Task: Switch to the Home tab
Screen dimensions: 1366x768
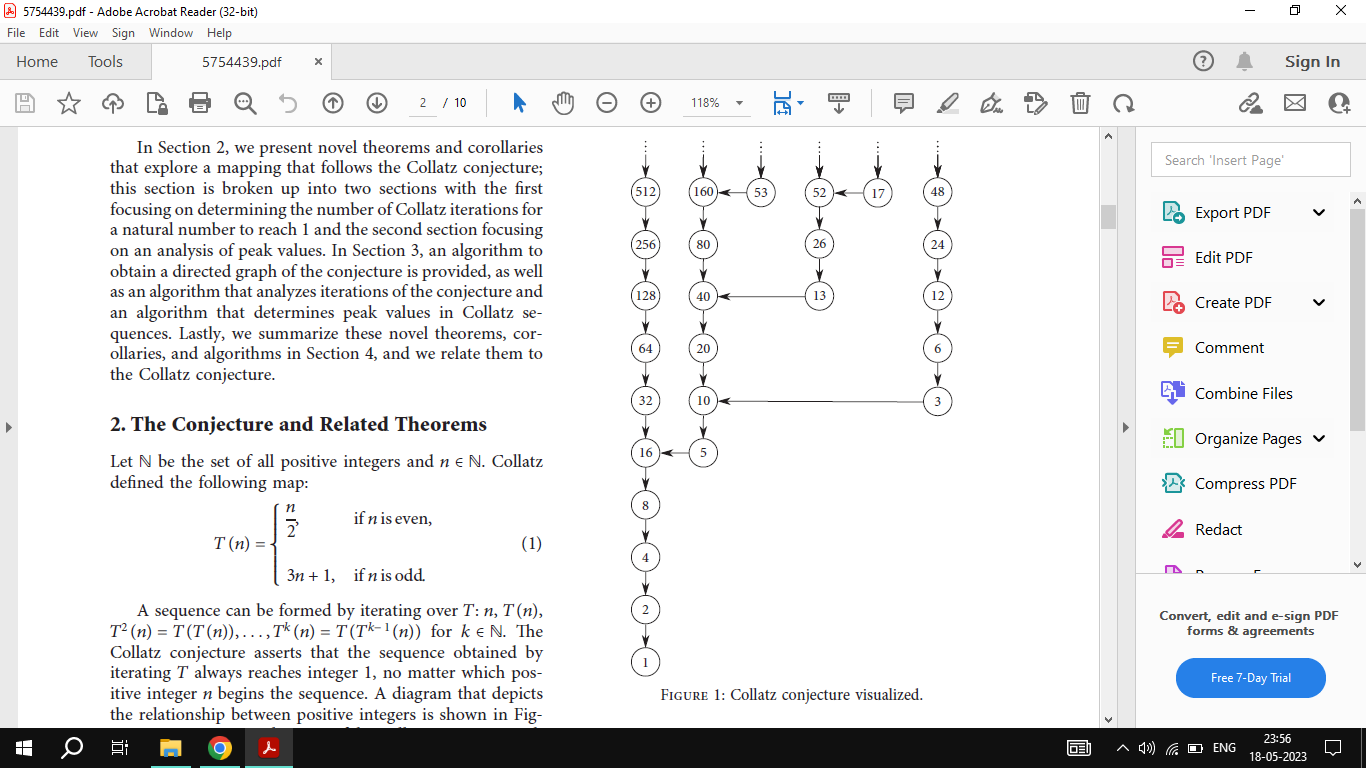Action: (x=37, y=61)
